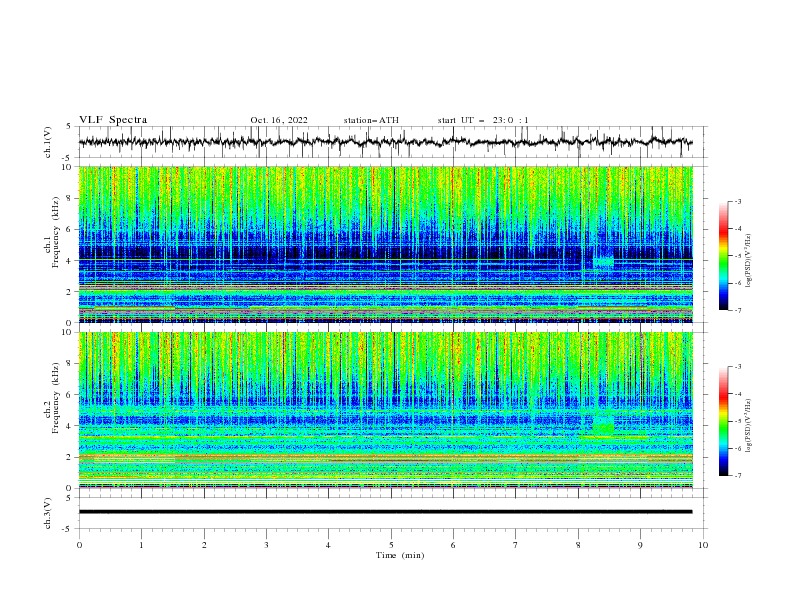Select the date text "Oct. 16, 2022"
Image resolution: width=792 pixels, height=612 pixels.
[279, 120]
